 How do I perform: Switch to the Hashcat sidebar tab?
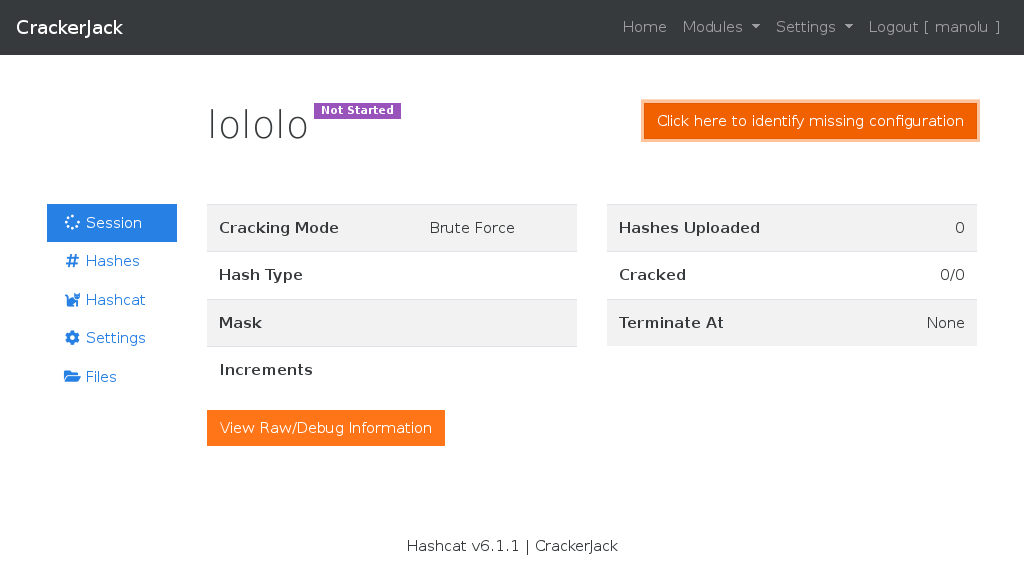click(x=112, y=300)
